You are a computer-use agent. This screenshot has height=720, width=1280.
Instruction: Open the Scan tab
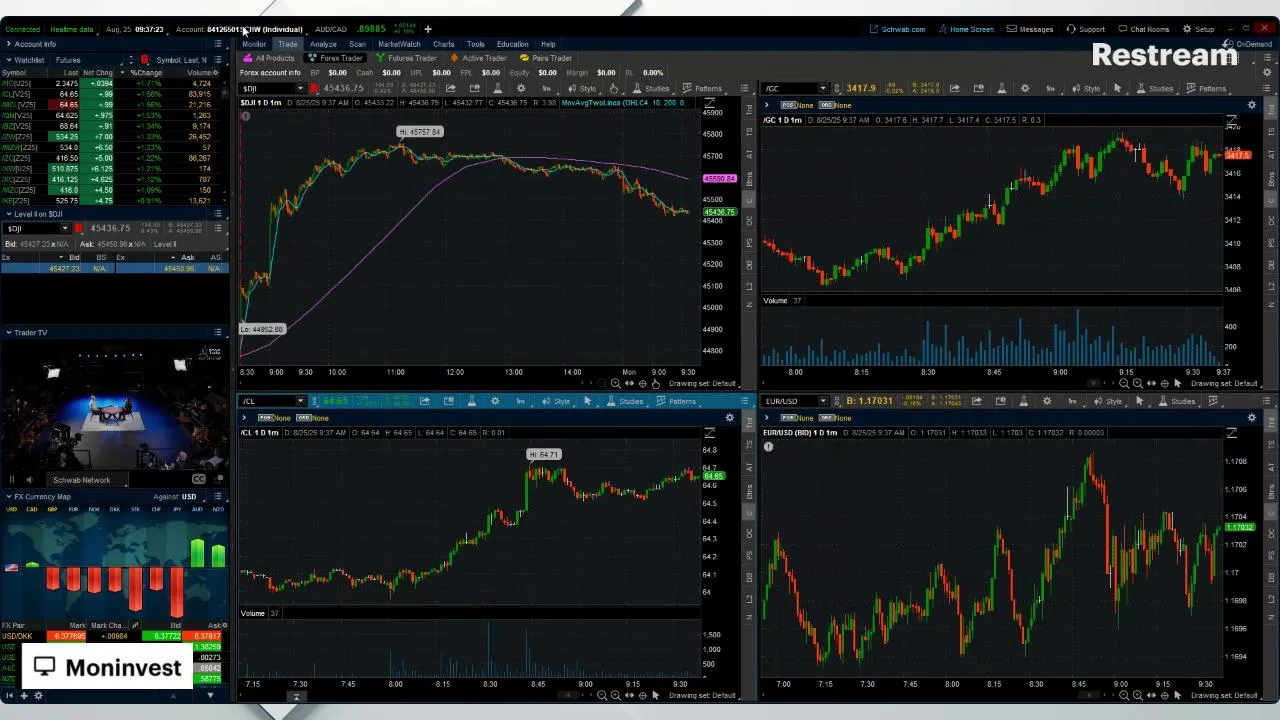click(357, 44)
